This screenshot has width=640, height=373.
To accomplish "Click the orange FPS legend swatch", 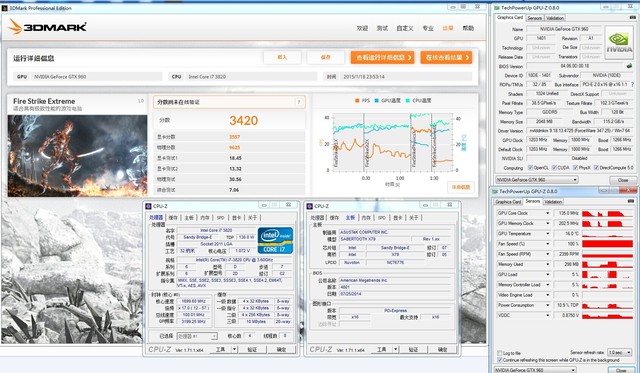I will 357,100.
